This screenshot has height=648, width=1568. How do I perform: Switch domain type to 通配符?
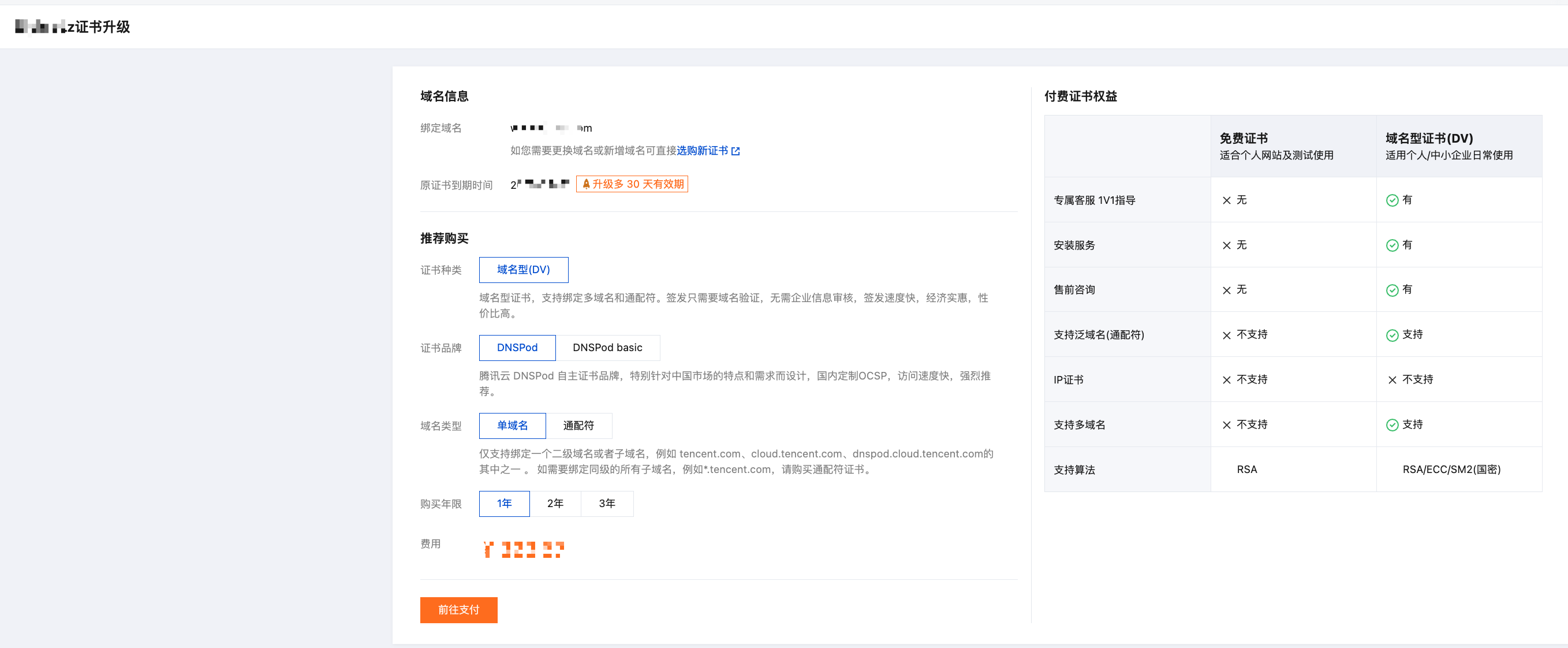coord(578,426)
